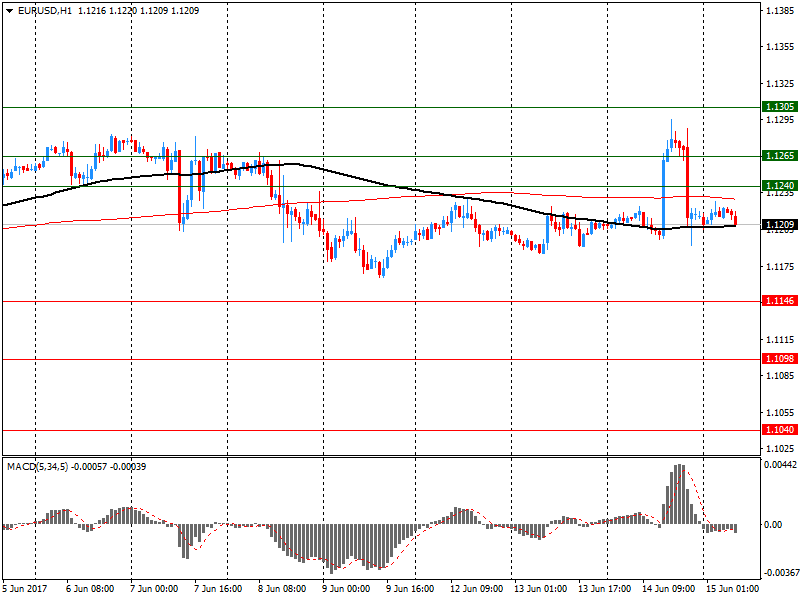Select the EURUSD,H1 chart title text

[x=44, y=11]
